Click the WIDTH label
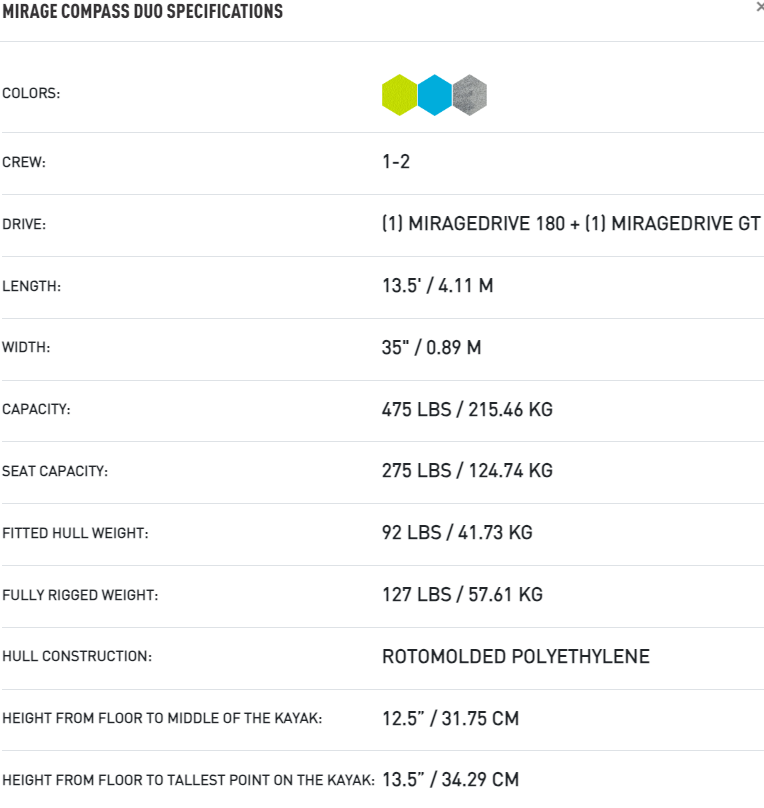764x808 pixels. pyautogui.click(x=26, y=347)
